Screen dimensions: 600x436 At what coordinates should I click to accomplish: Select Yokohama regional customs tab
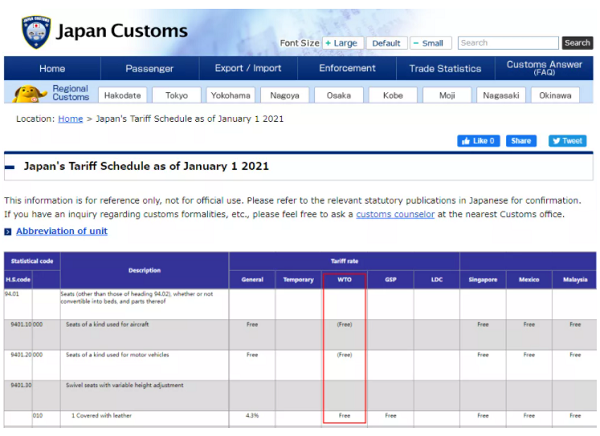coord(231,95)
